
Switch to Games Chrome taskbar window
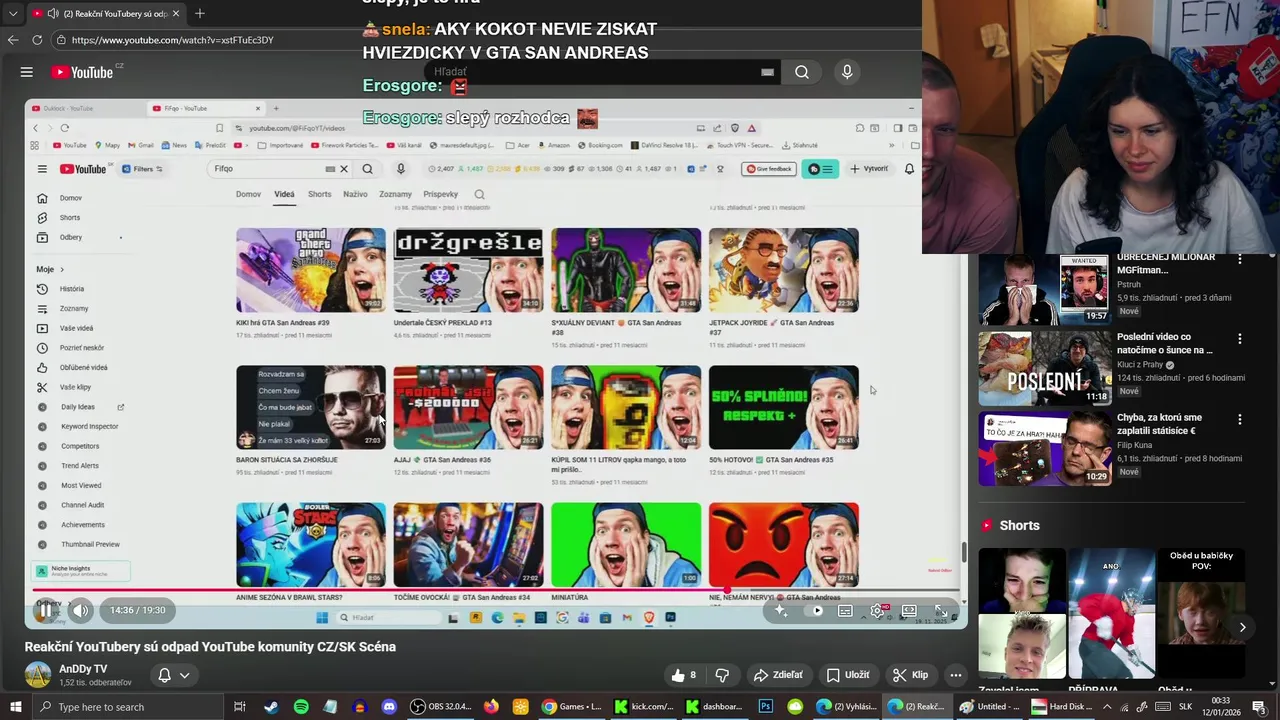pyautogui.click(x=572, y=707)
